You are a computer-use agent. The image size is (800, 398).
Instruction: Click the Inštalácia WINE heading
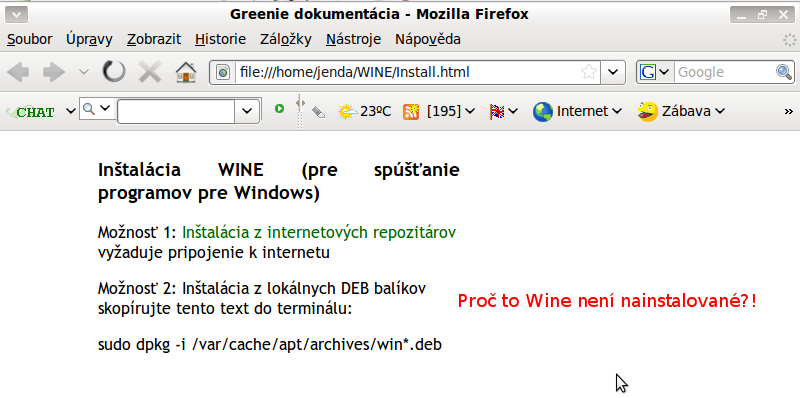[x=279, y=182]
